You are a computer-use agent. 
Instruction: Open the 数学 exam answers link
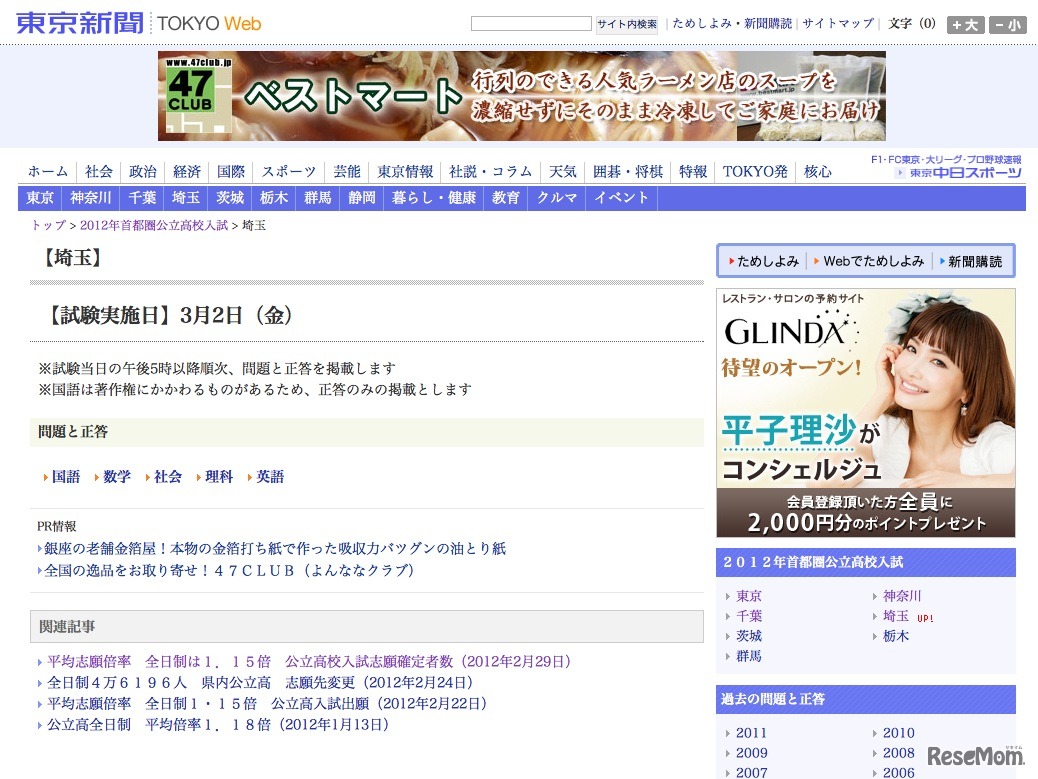116,477
